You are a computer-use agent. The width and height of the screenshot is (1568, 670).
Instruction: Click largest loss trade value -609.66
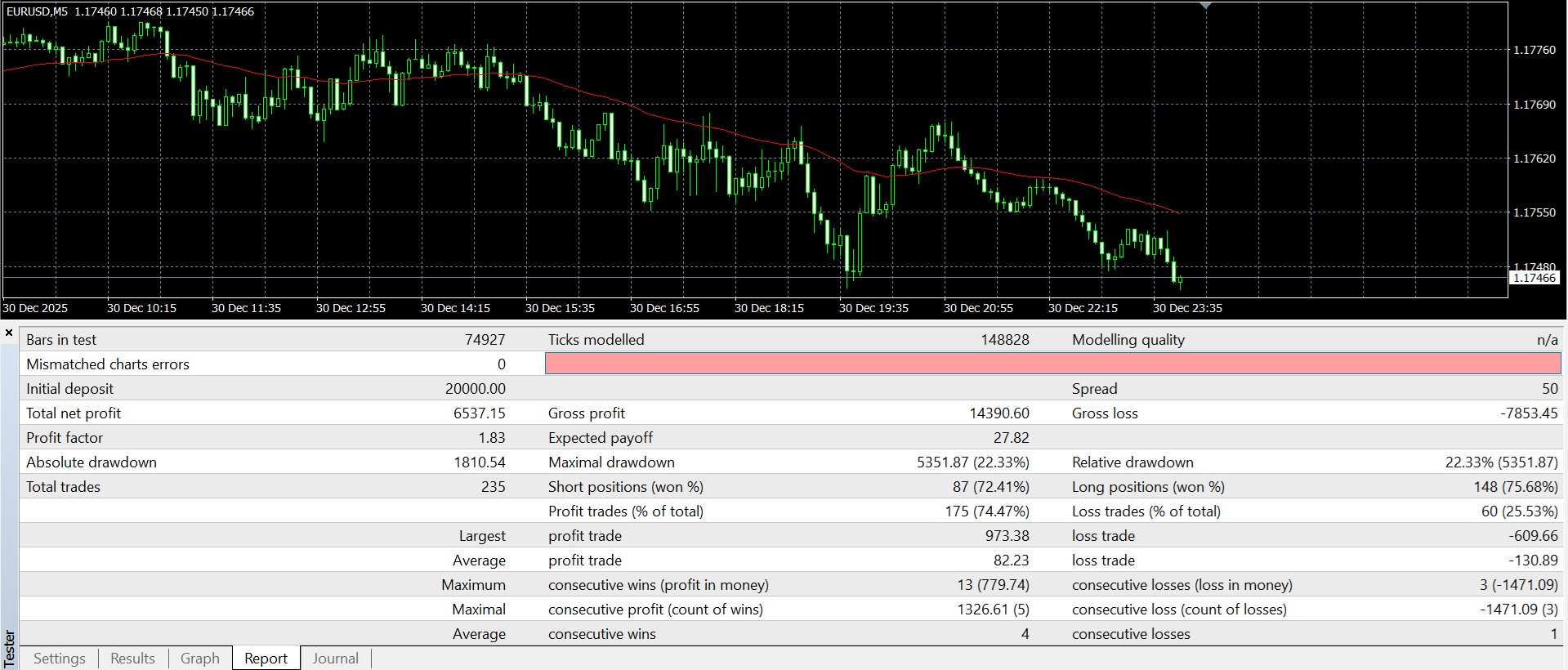[x=1534, y=536]
